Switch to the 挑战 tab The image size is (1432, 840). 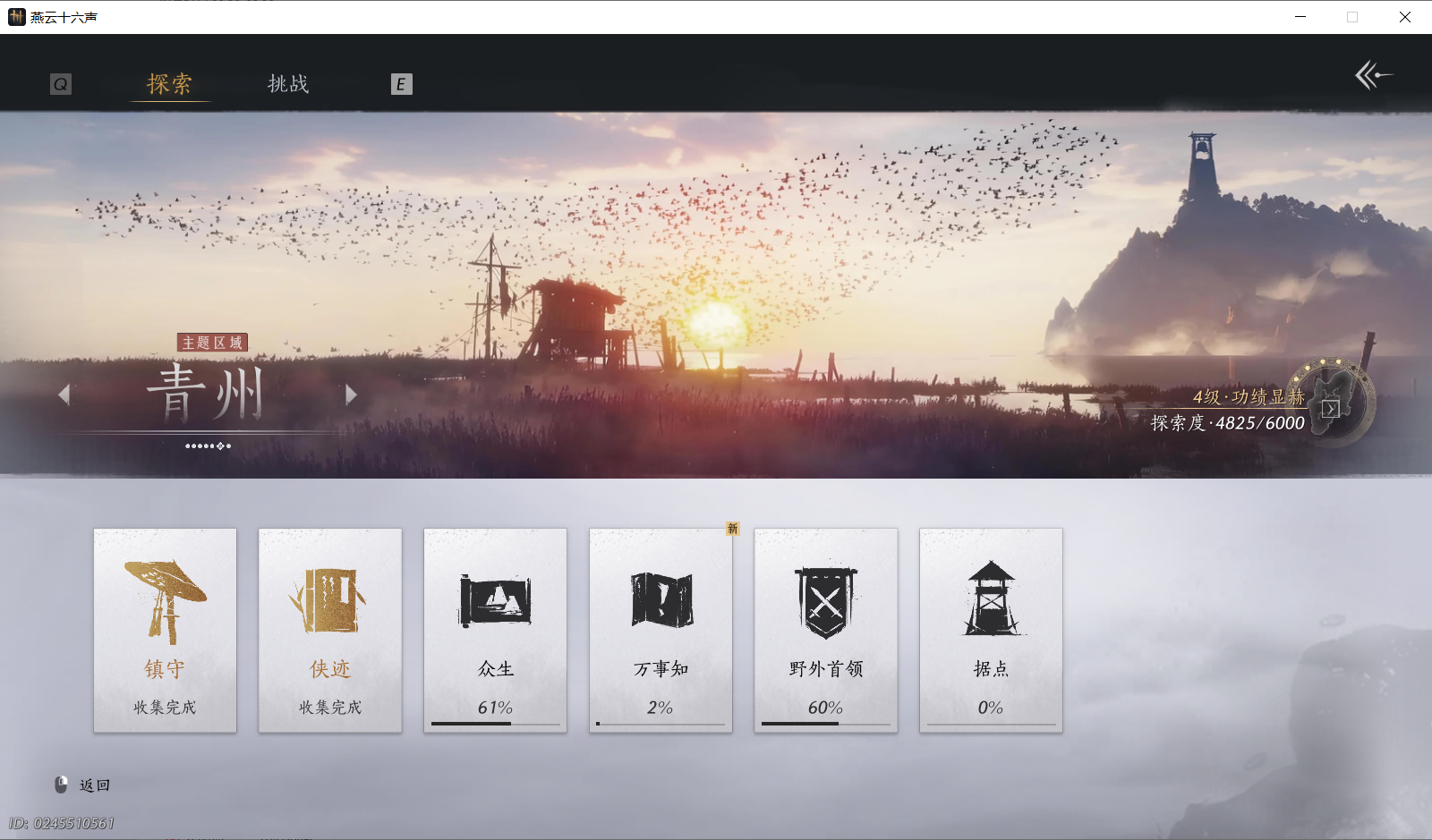tap(288, 84)
